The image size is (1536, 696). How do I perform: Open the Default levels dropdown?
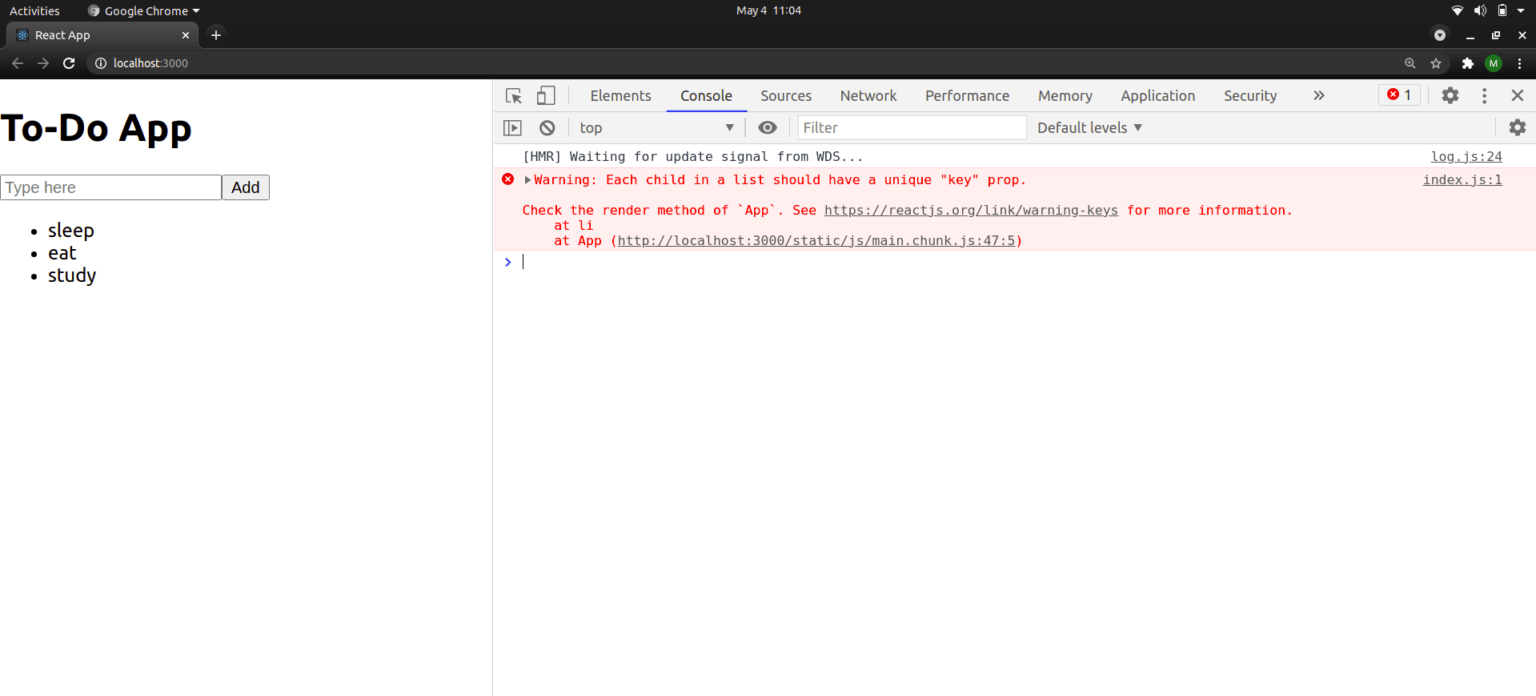[x=1088, y=127]
